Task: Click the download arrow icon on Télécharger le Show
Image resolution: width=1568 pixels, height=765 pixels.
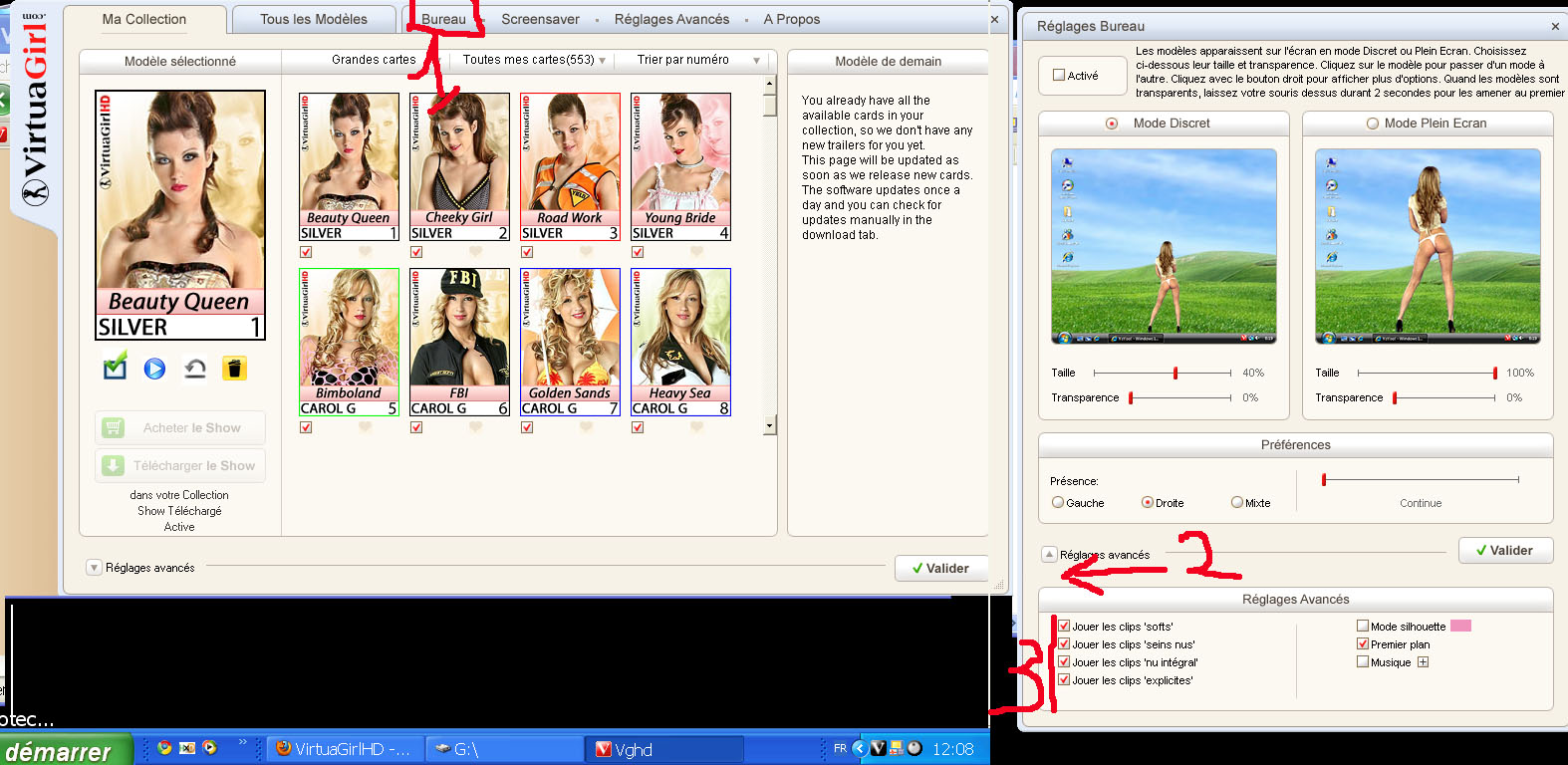Action: tap(114, 465)
